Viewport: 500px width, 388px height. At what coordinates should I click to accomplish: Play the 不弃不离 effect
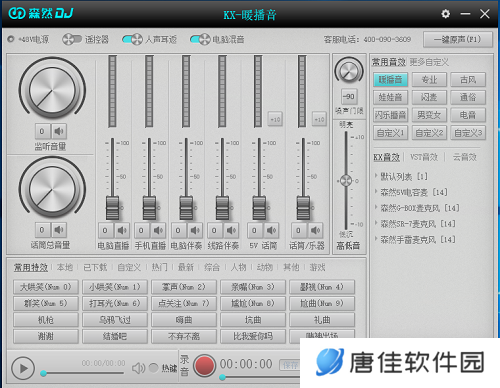184,336
